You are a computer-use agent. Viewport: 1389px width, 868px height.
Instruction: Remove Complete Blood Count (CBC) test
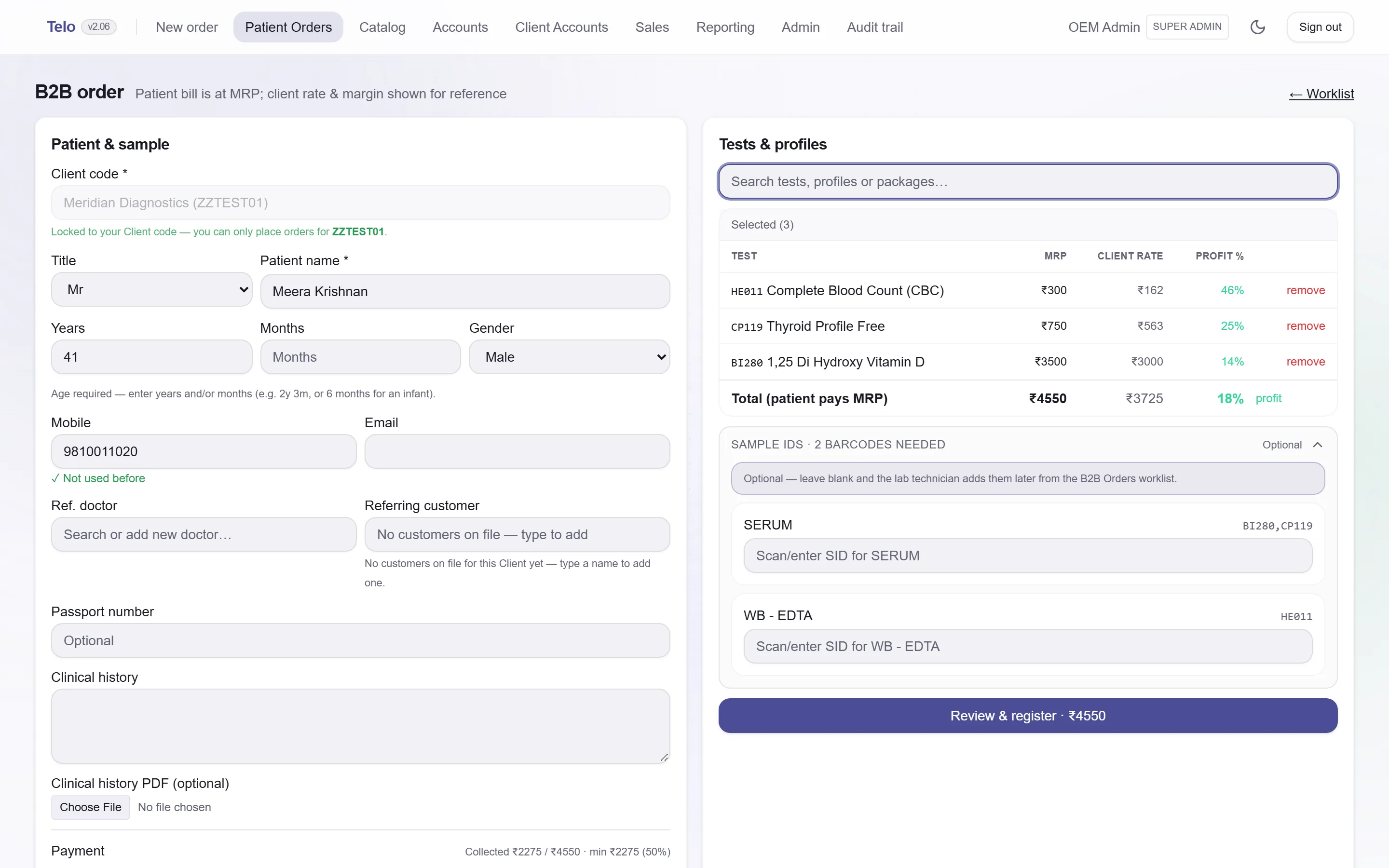(x=1305, y=290)
